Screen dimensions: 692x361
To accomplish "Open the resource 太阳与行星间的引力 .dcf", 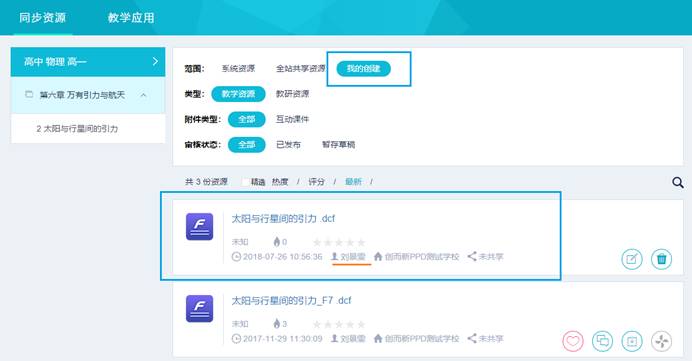I will [283, 218].
